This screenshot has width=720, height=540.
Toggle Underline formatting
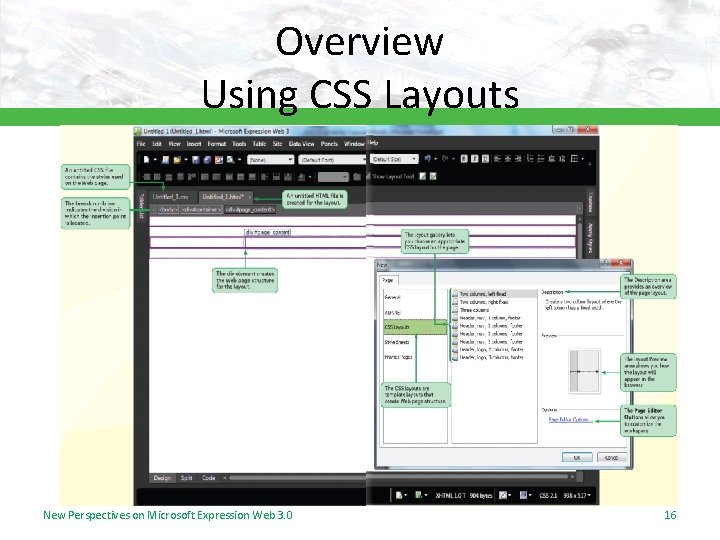click(485, 158)
